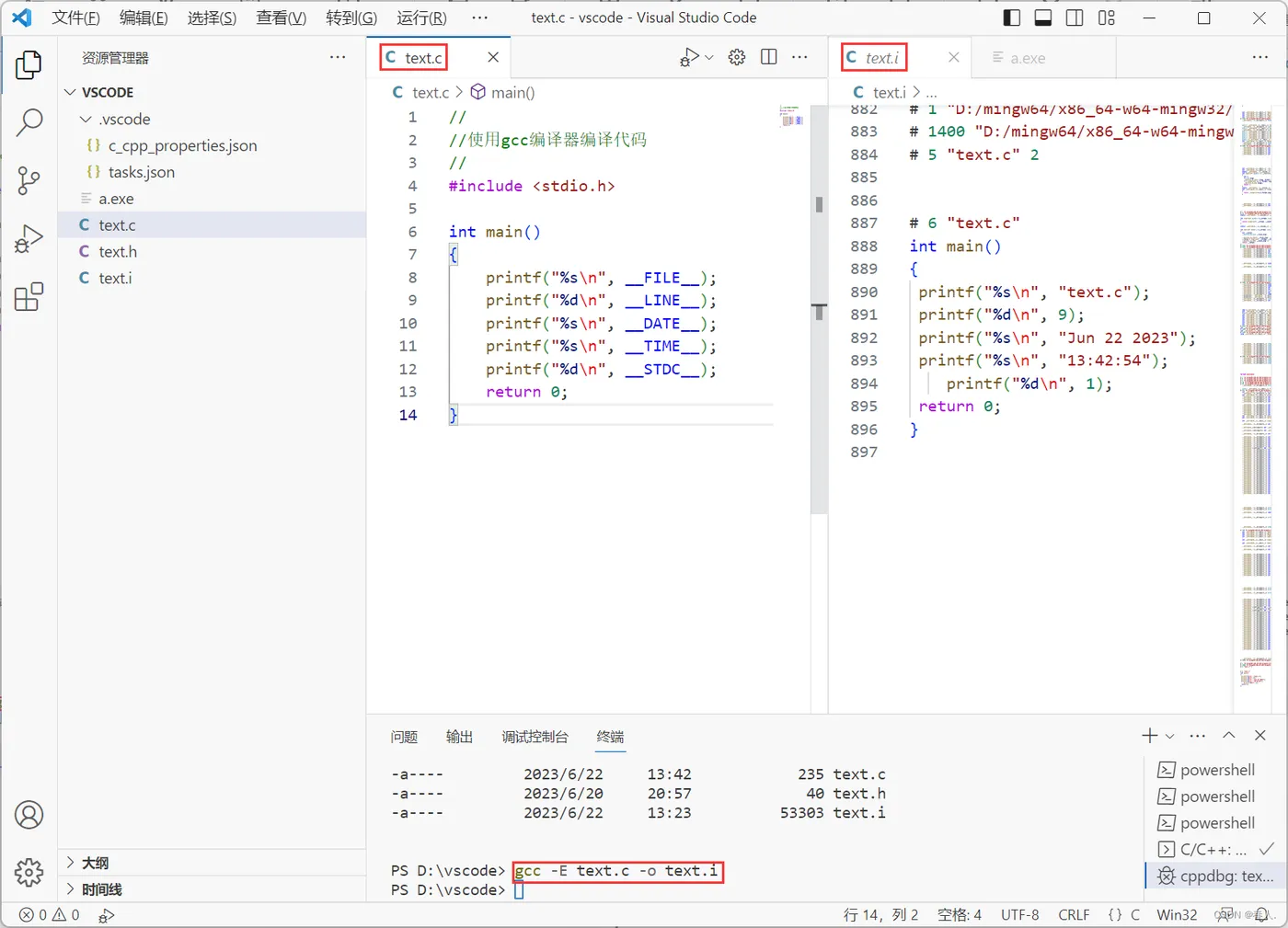Open a.exe in the file explorer
Image resolution: width=1288 pixels, height=928 pixels.
click(x=212, y=199)
